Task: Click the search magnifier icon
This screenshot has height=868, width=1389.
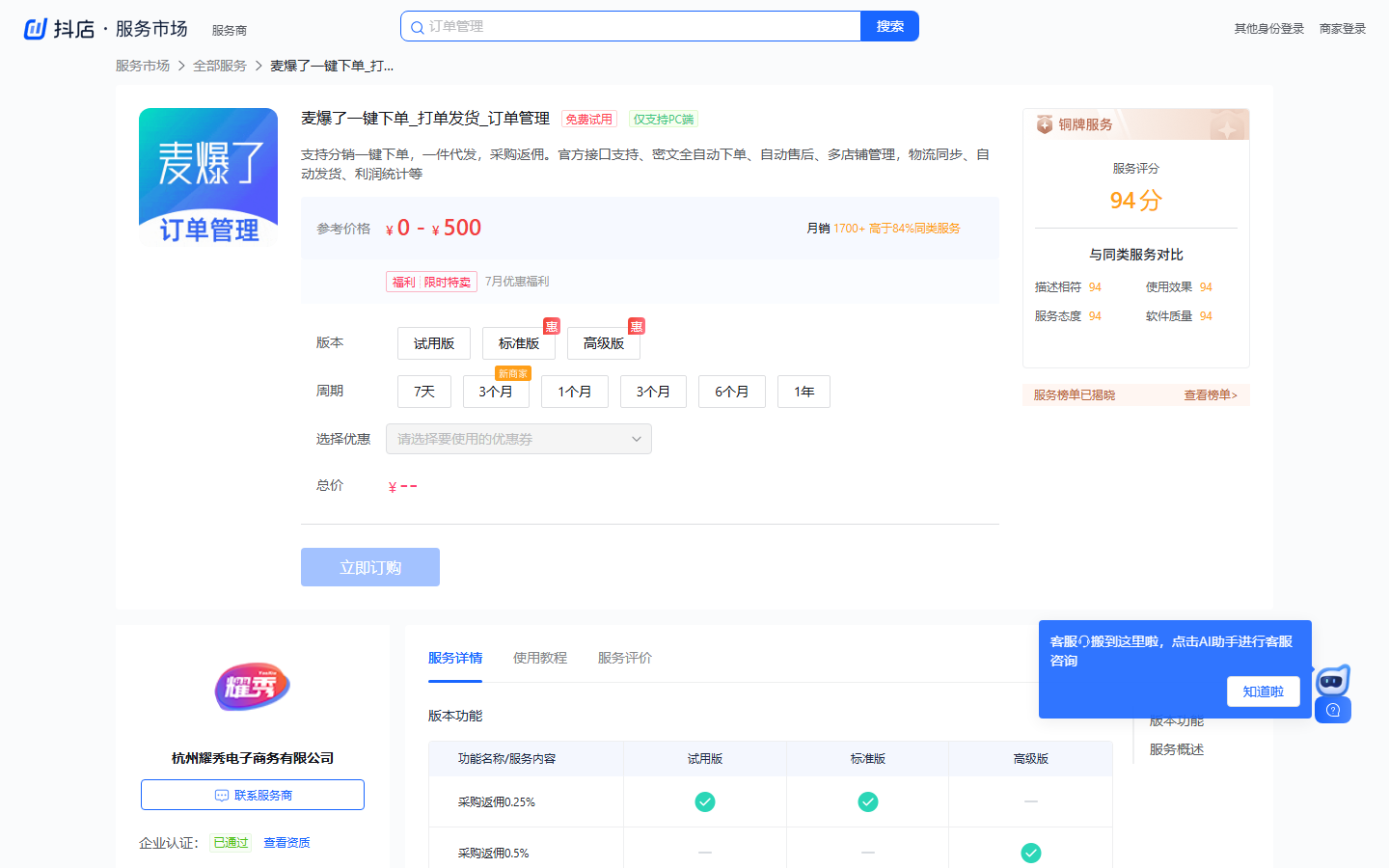Action: click(417, 27)
